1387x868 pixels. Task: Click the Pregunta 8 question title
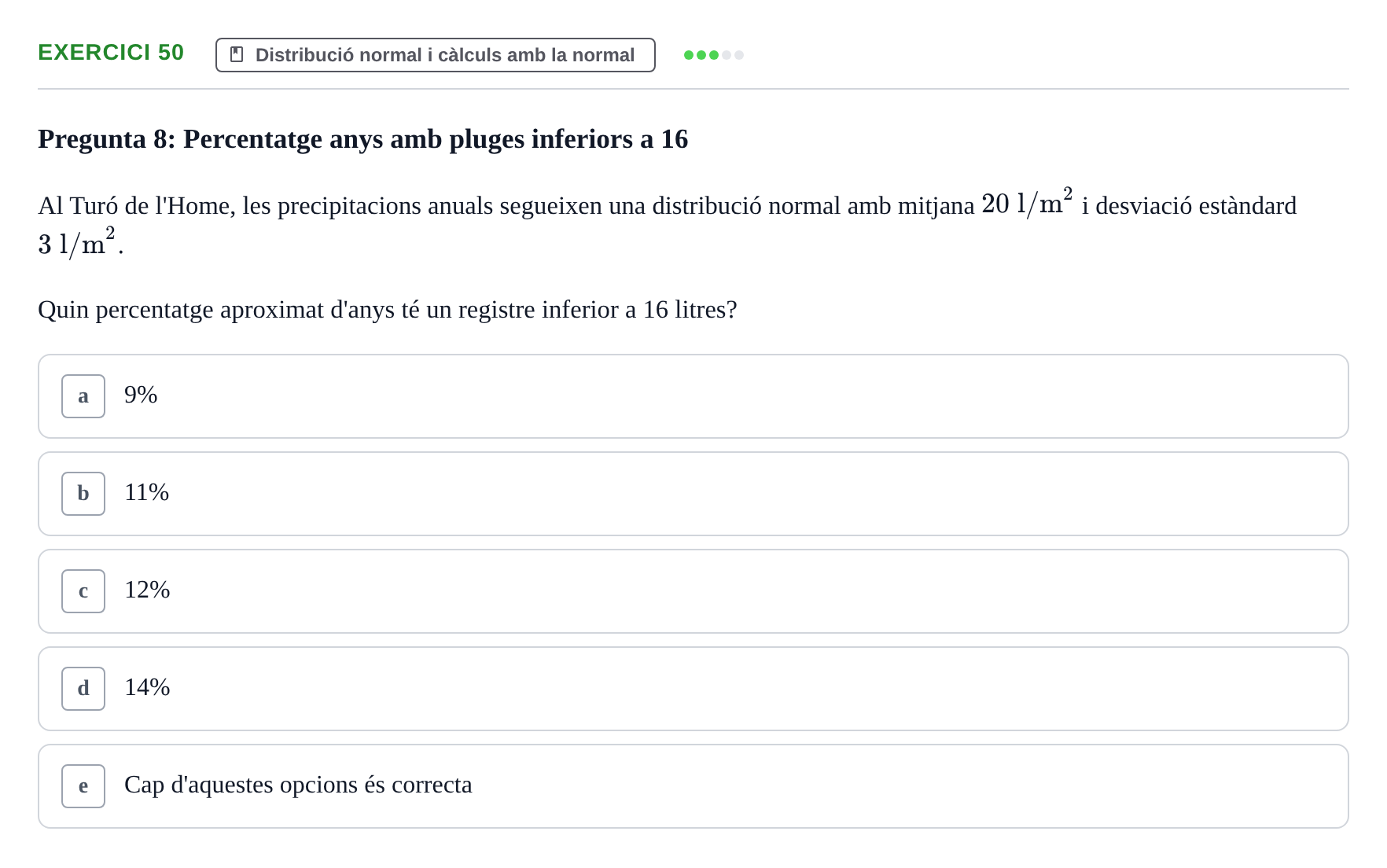[363, 139]
